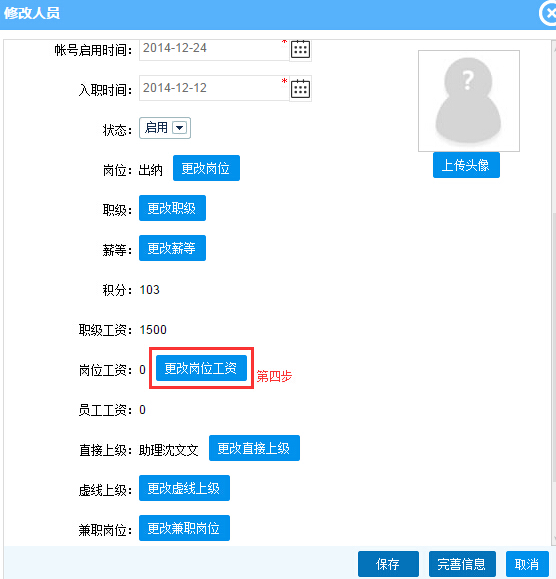Save changes with 保存
Image resolution: width=556 pixels, height=579 pixels.
388,564
